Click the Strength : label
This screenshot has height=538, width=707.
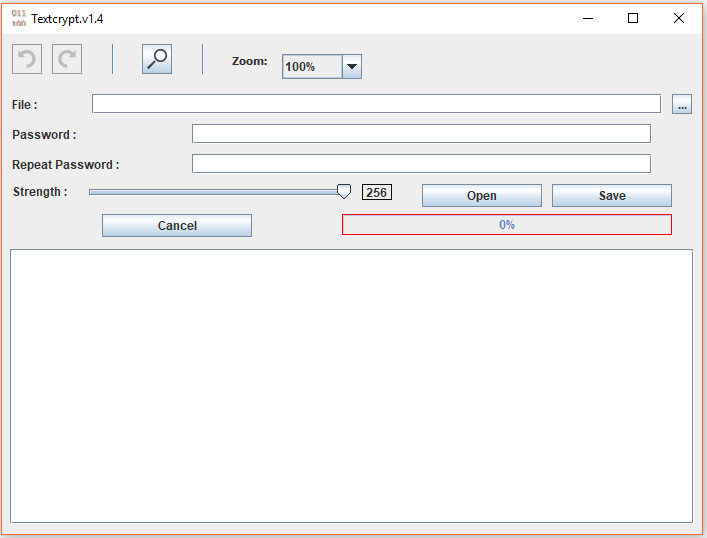[40, 192]
